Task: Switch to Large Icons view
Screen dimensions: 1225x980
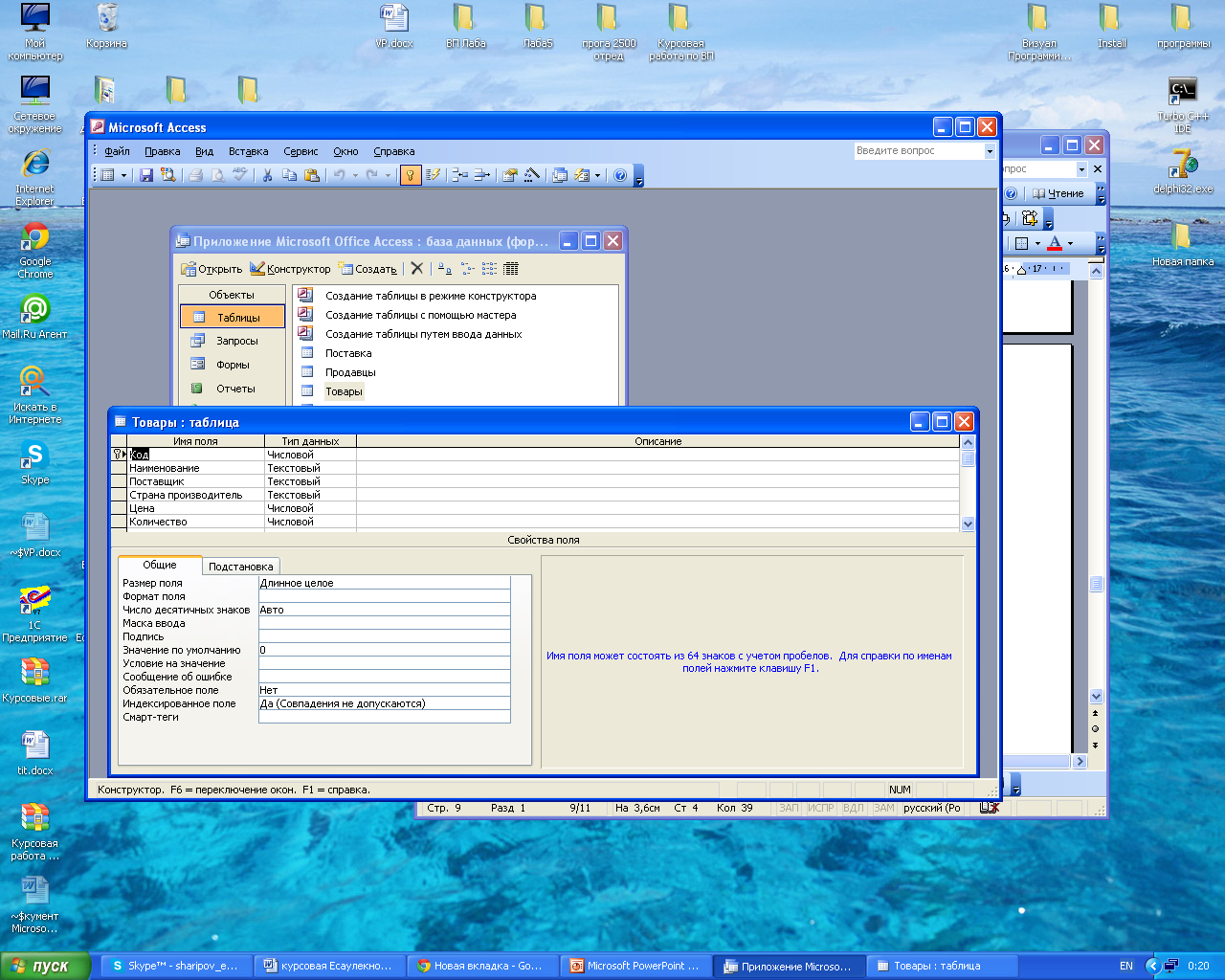Action: 445,269
